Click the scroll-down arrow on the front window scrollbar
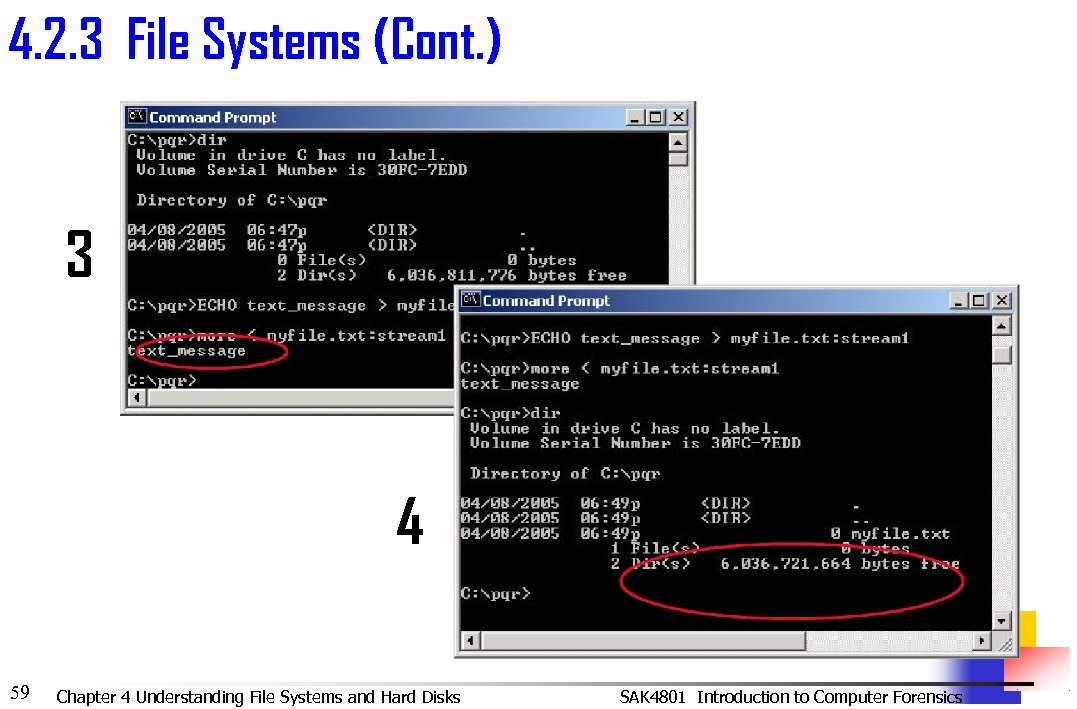 coord(1001,621)
